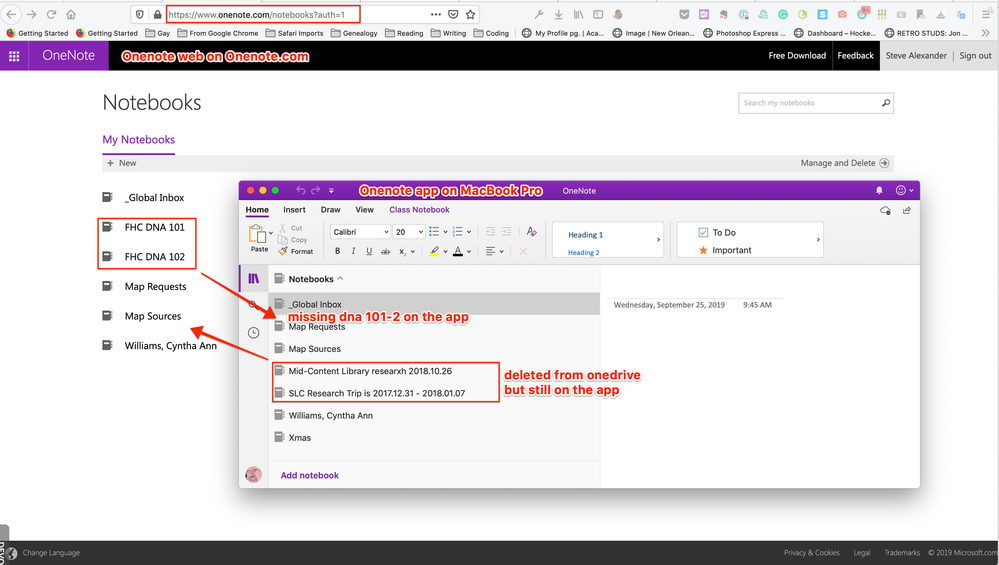Screen dimensions: 999x565
Task: Decrease the paragraph indent
Action: pyautogui.click(x=490, y=232)
